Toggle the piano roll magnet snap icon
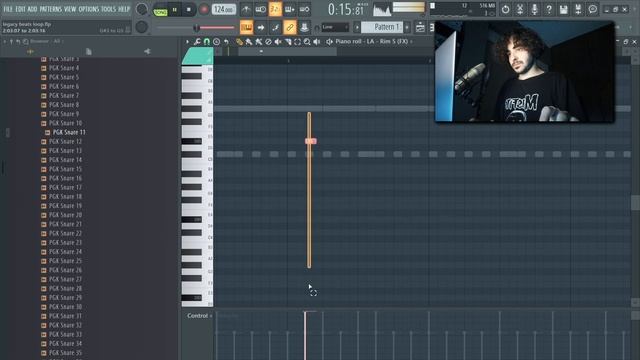 pos(207,42)
